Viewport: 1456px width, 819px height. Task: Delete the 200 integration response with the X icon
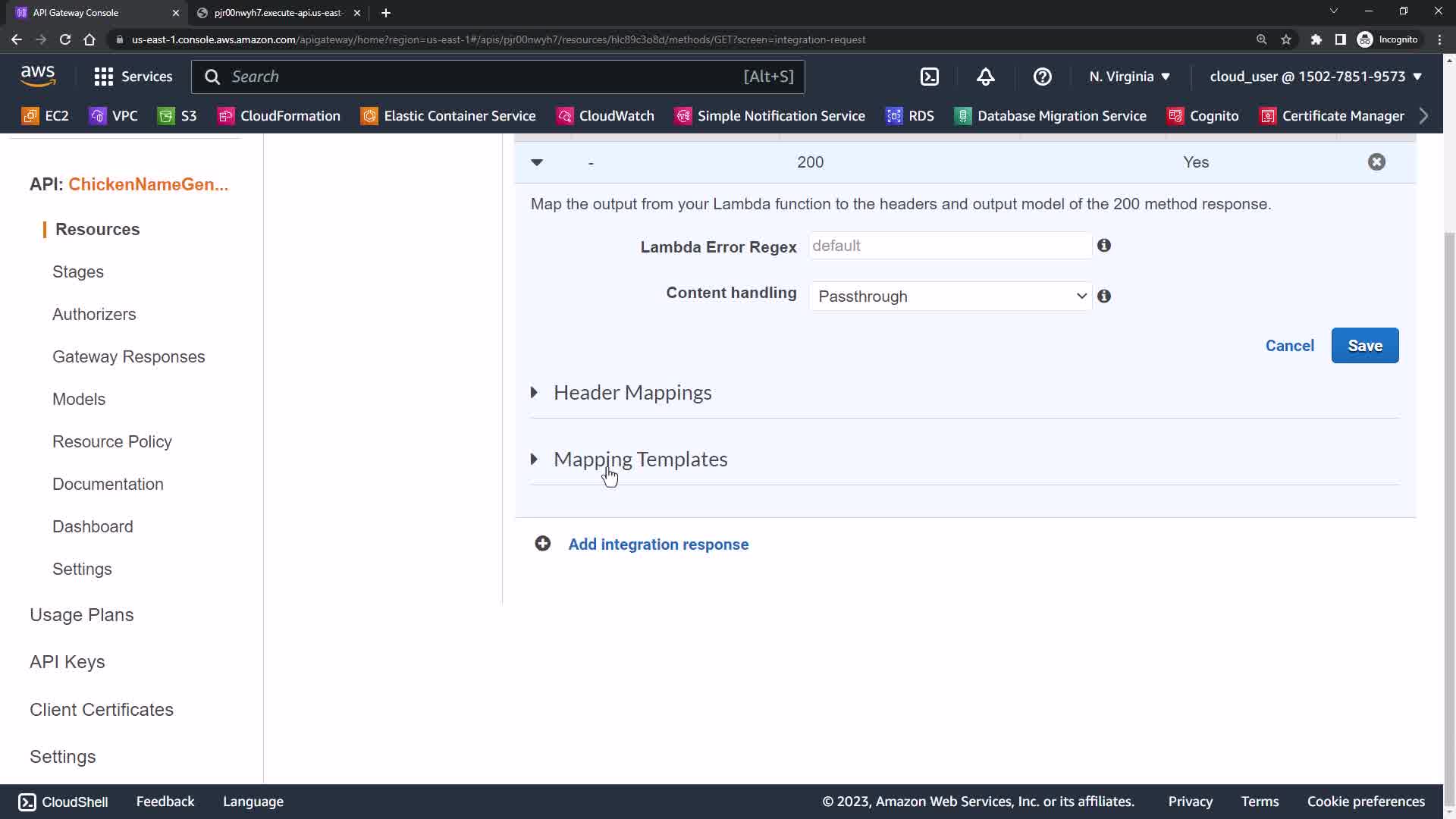[1376, 162]
